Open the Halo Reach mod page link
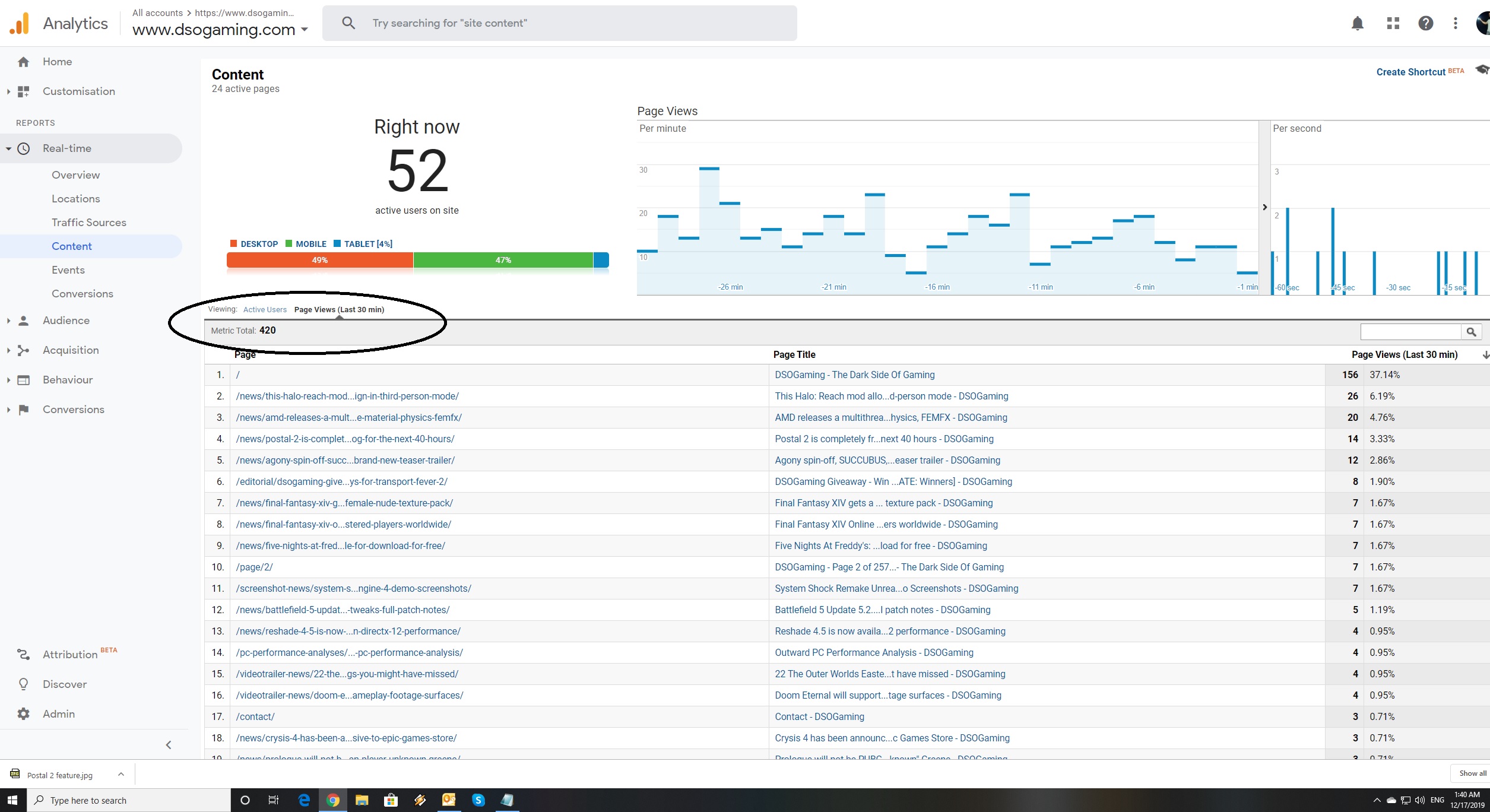Image resolution: width=1490 pixels, height=812 pixels. tap(347, 397)
